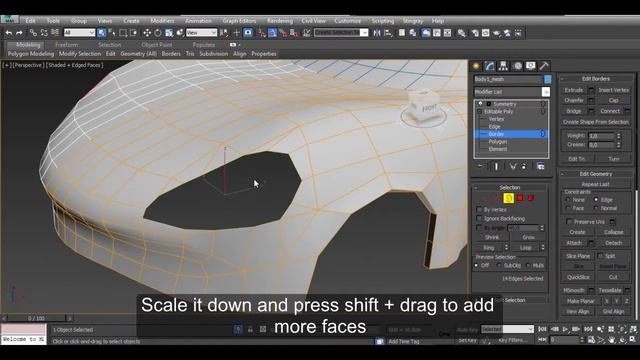The width and height of the screenshot is (640, 360).
Task: Click the Cap button
Action: (613, 100)
